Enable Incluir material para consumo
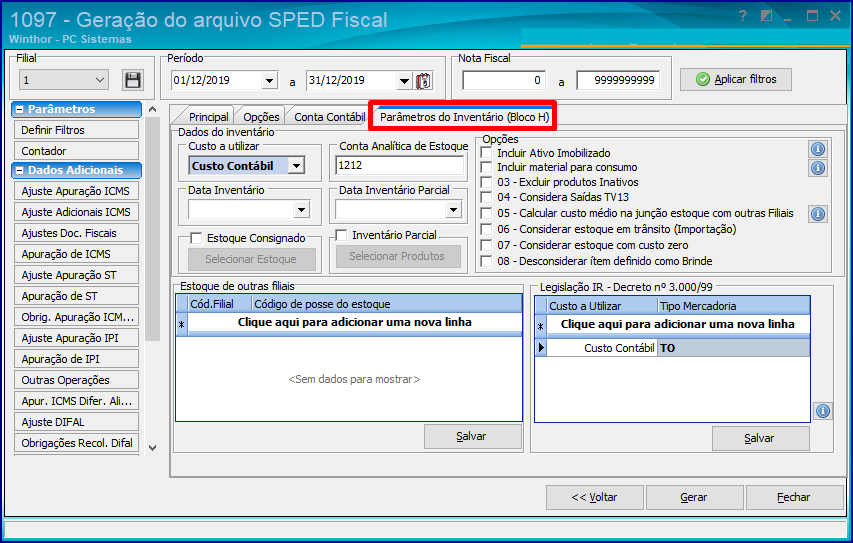The width and height of the screenshot is (853, 543). pyautogui.click(x=486, y=168)
